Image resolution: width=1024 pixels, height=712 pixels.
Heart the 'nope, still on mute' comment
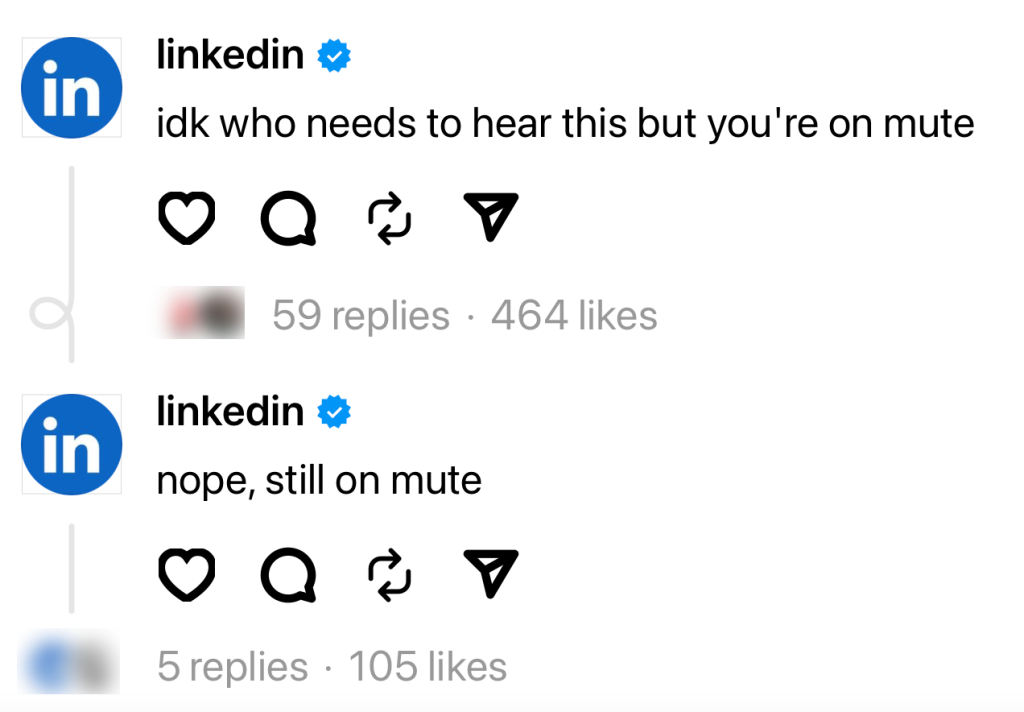click(186, 572)
